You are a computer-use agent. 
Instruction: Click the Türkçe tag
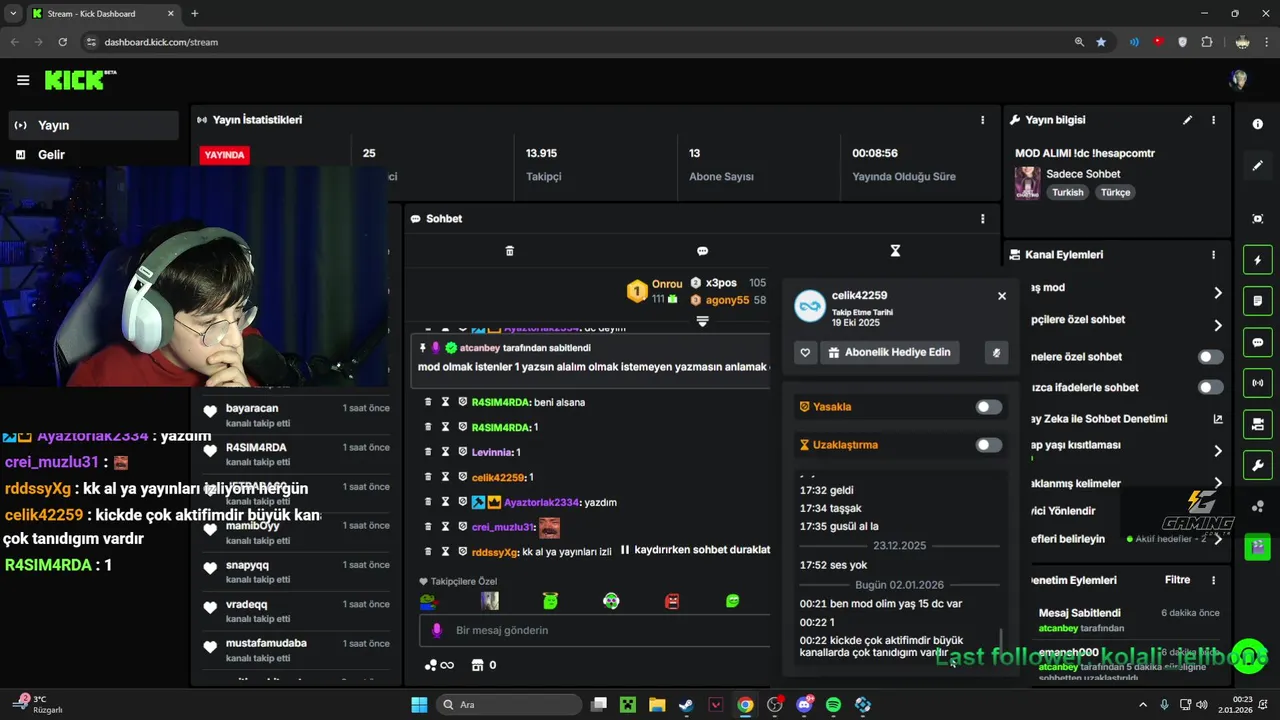(1115, 192)
